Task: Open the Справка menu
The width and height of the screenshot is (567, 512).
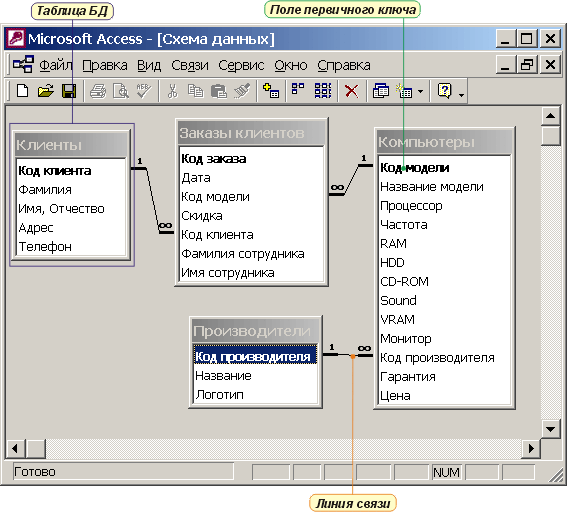Action: click(x=344, y=66)
